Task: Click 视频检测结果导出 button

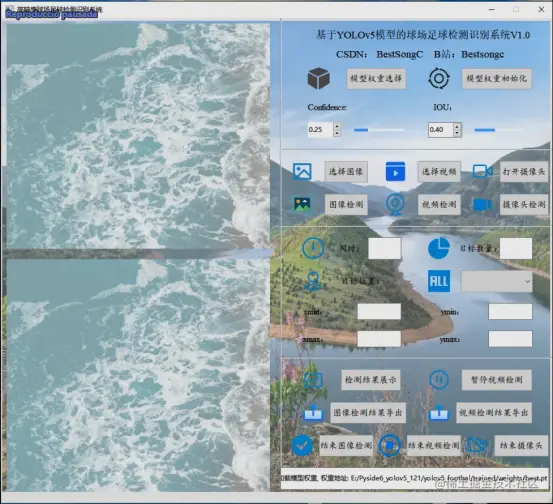Action: (x=494, y=412)
